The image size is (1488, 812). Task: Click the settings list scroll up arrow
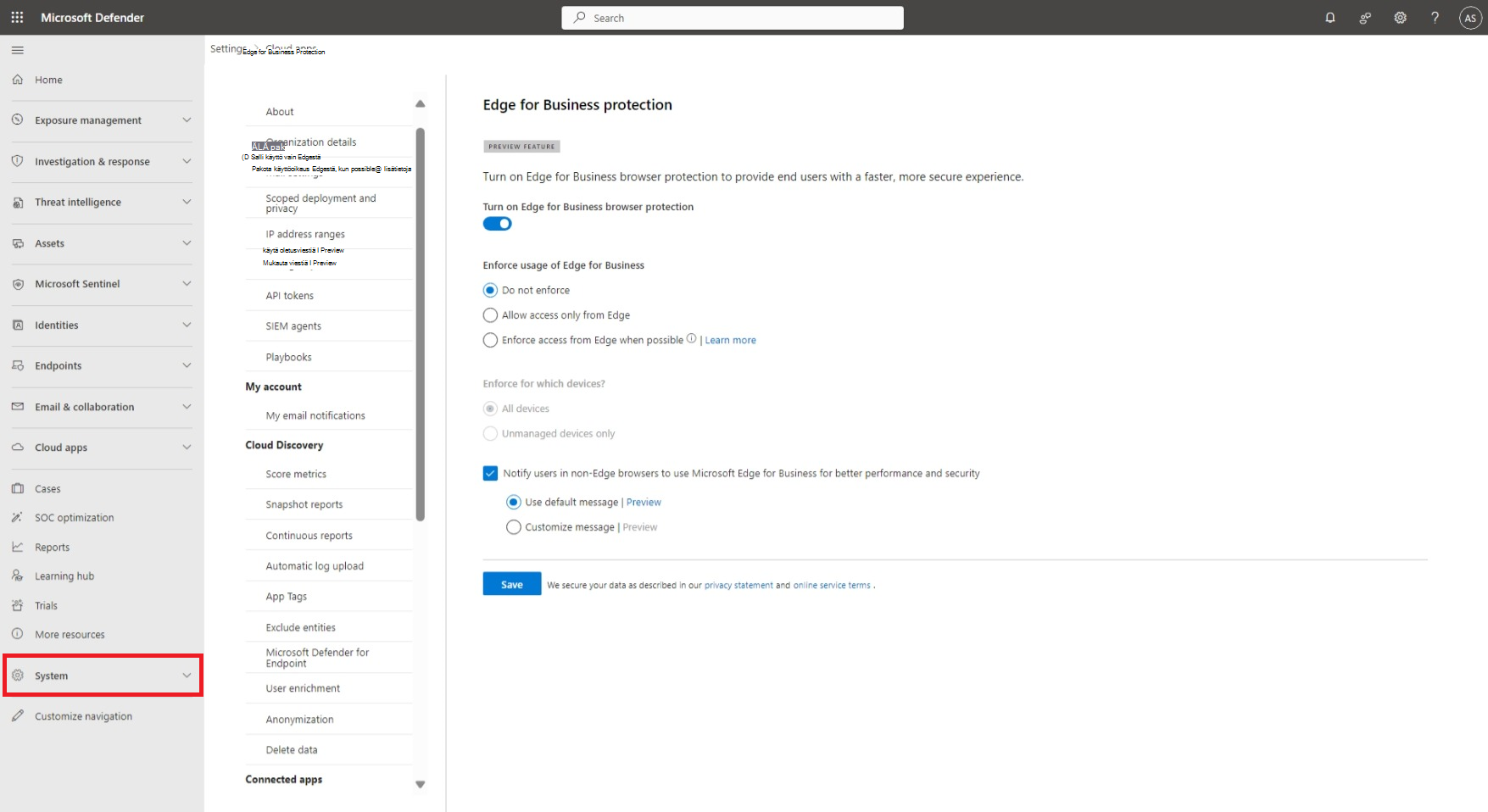pos(420,103)
